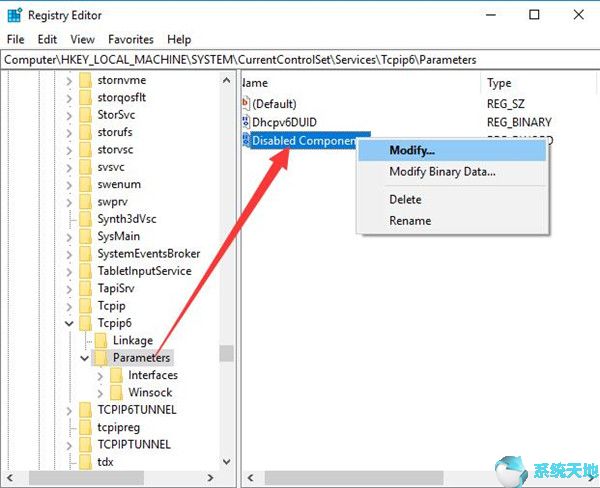This screenshot has height=488, width=600.
Task: Click the Parameters folder icon in tree
Action: coord(101,357)
